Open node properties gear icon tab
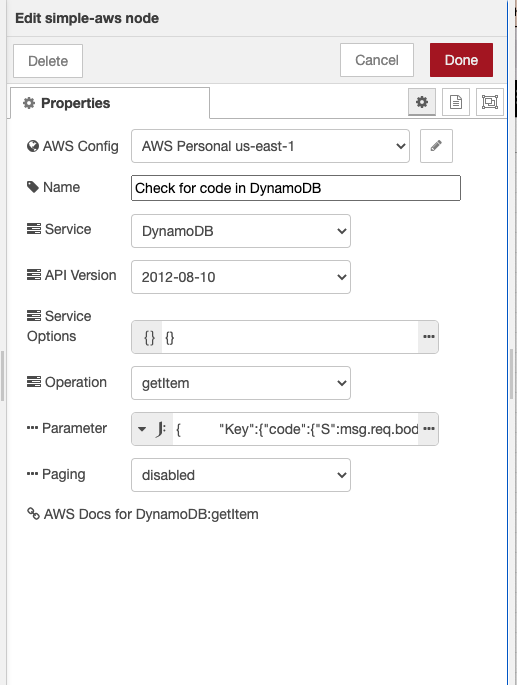The height and width of the screenshot is (685, 517). pyautogui.click(x=422, y=102)
